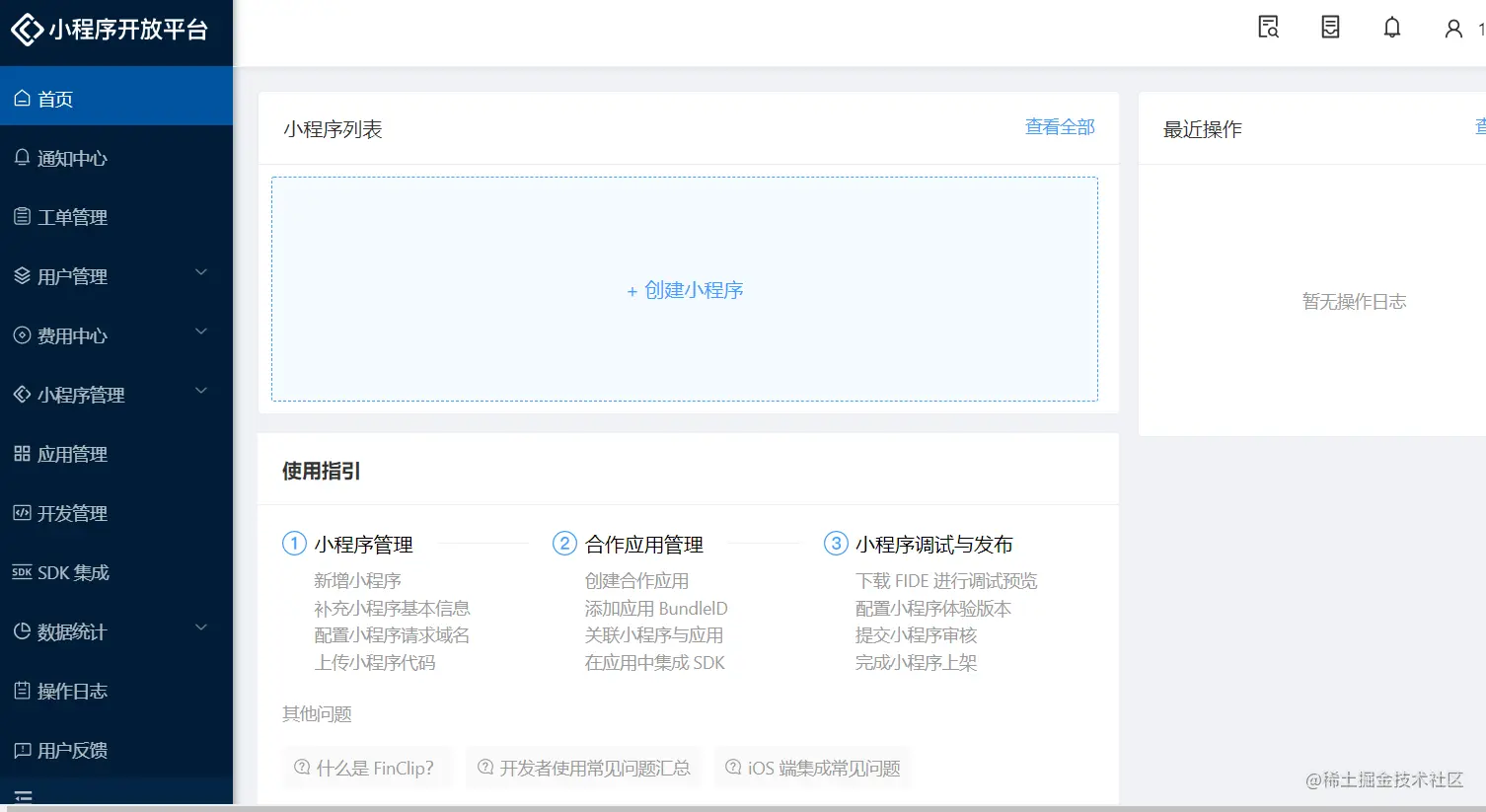Screen dimensions: 1486x812
Task: Expand the 数据统计 submenu chevron
Action: point(201,628)
